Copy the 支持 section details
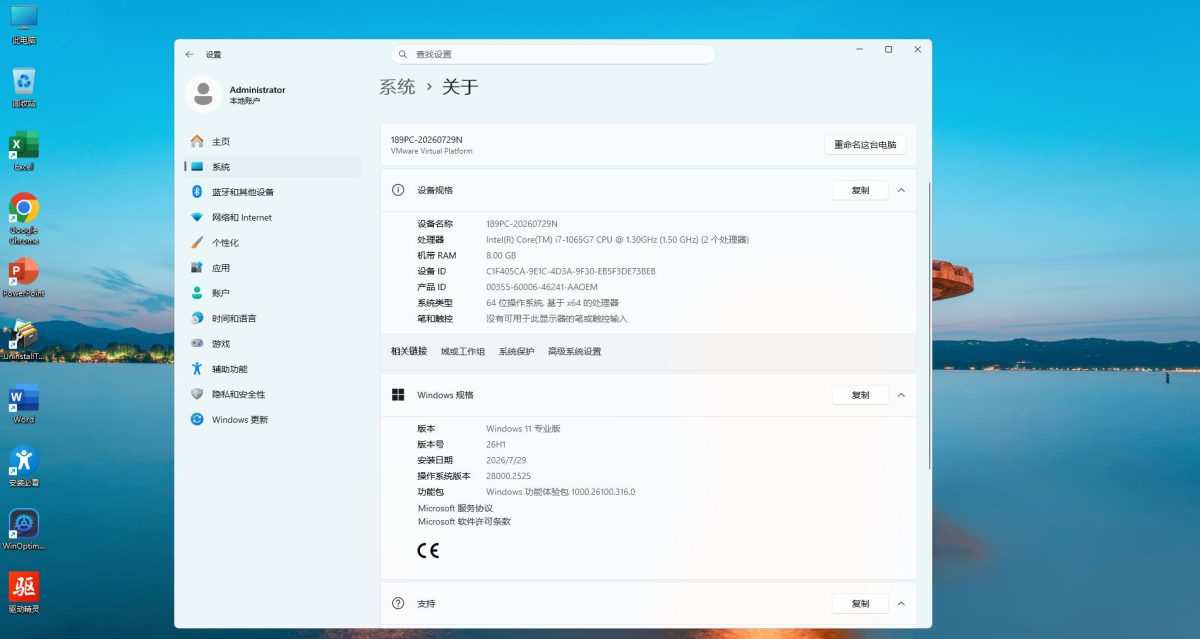The image size is (1200, 639). (860, 604)
